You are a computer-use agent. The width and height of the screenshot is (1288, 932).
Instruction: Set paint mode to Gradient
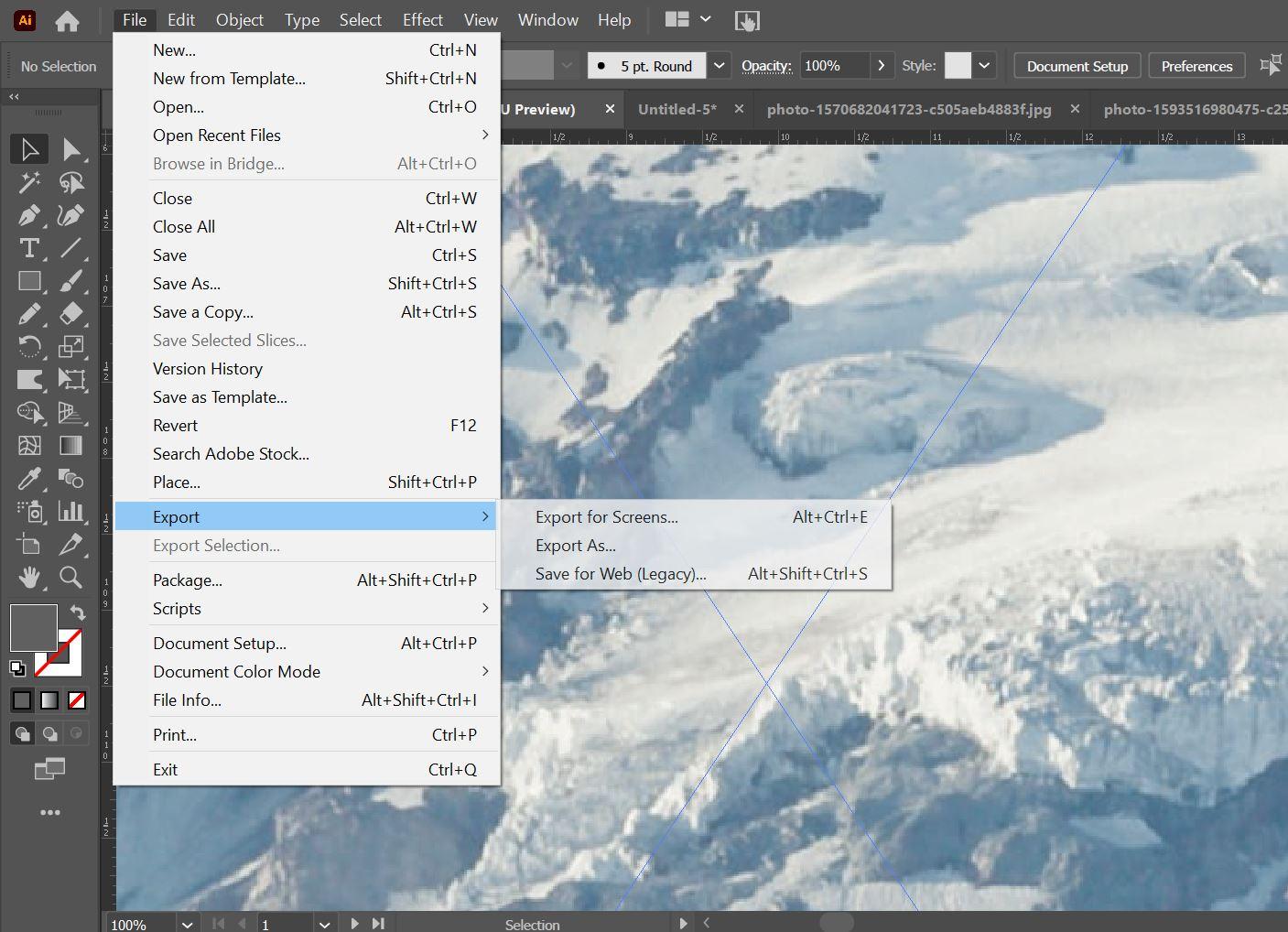[49, 701]
